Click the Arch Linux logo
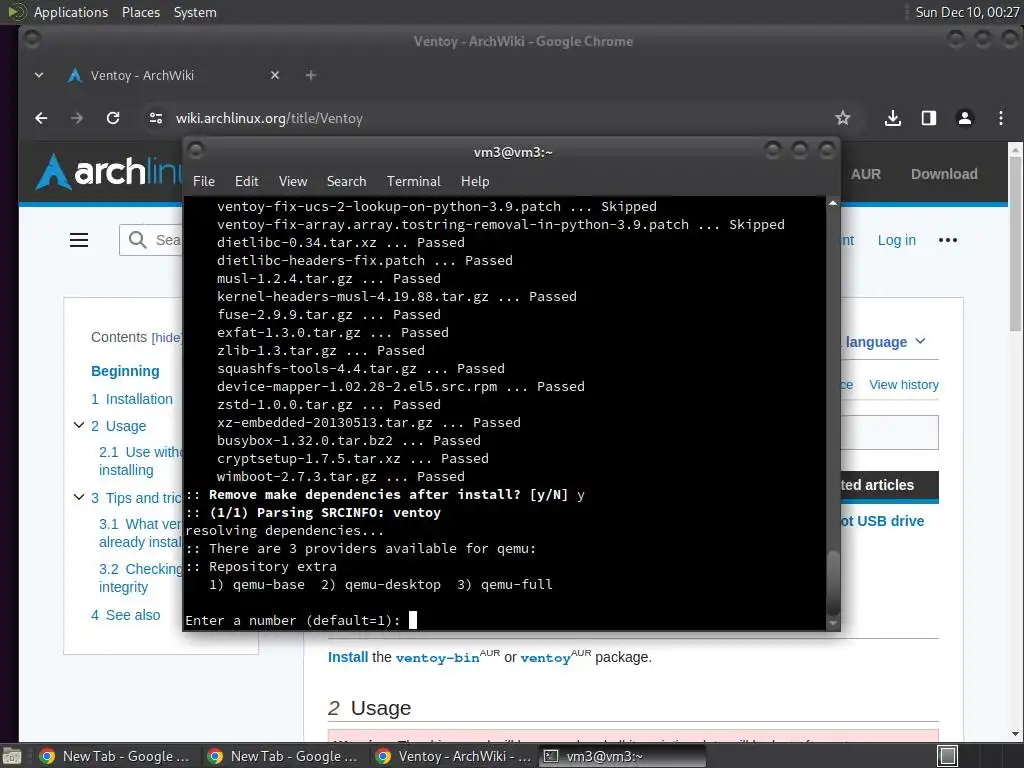The image size is (1024, 768). (108, 172)
